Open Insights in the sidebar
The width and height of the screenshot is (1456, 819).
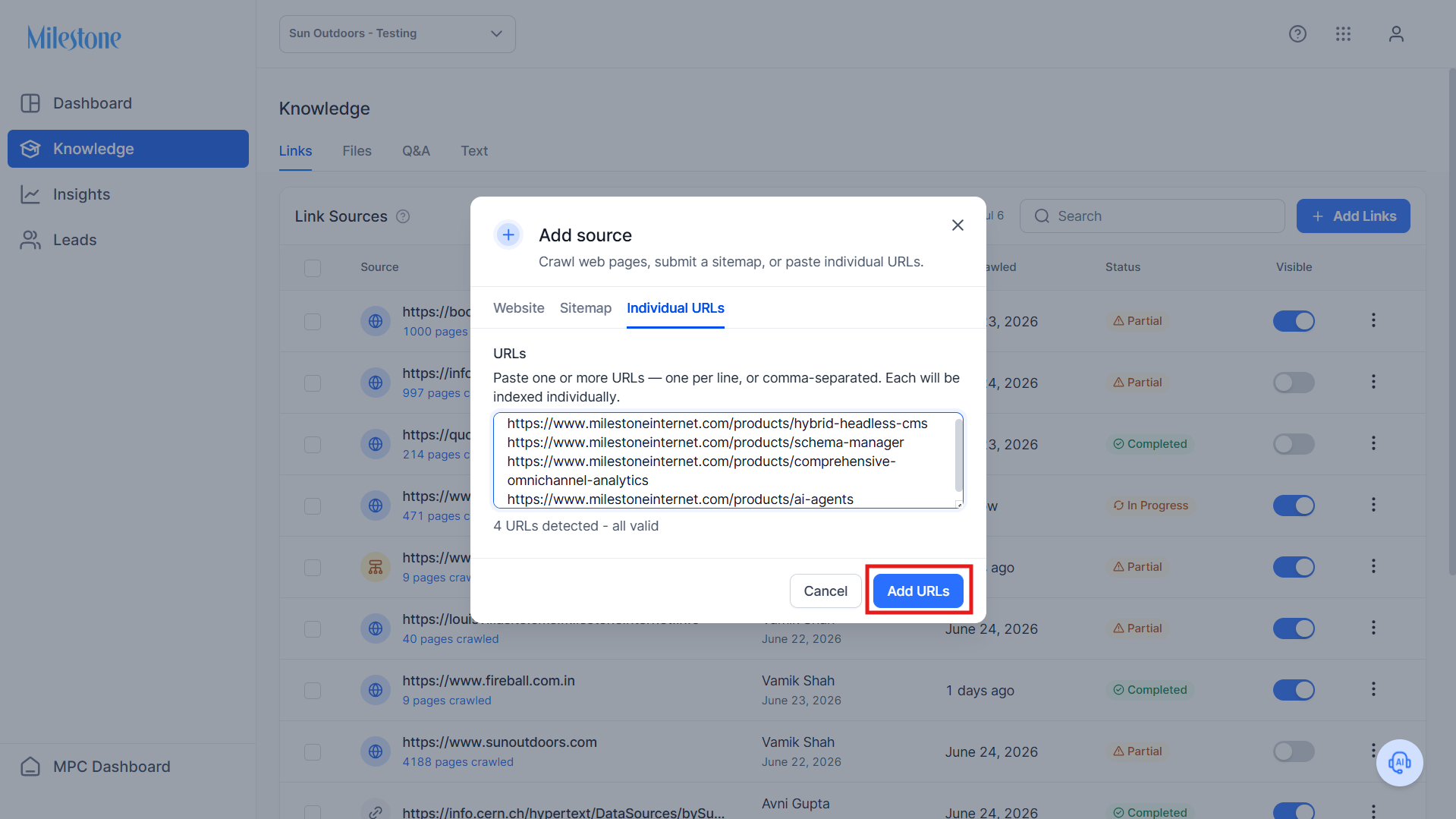click(x=128, y=194)
